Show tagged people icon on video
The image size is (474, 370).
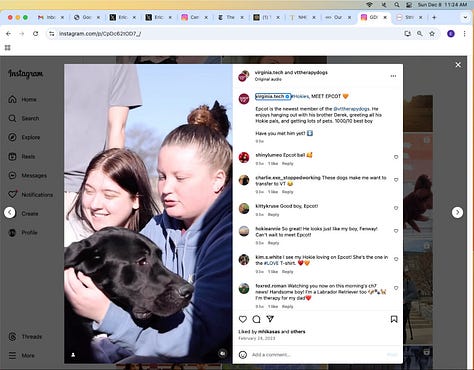tap(73, 355)
